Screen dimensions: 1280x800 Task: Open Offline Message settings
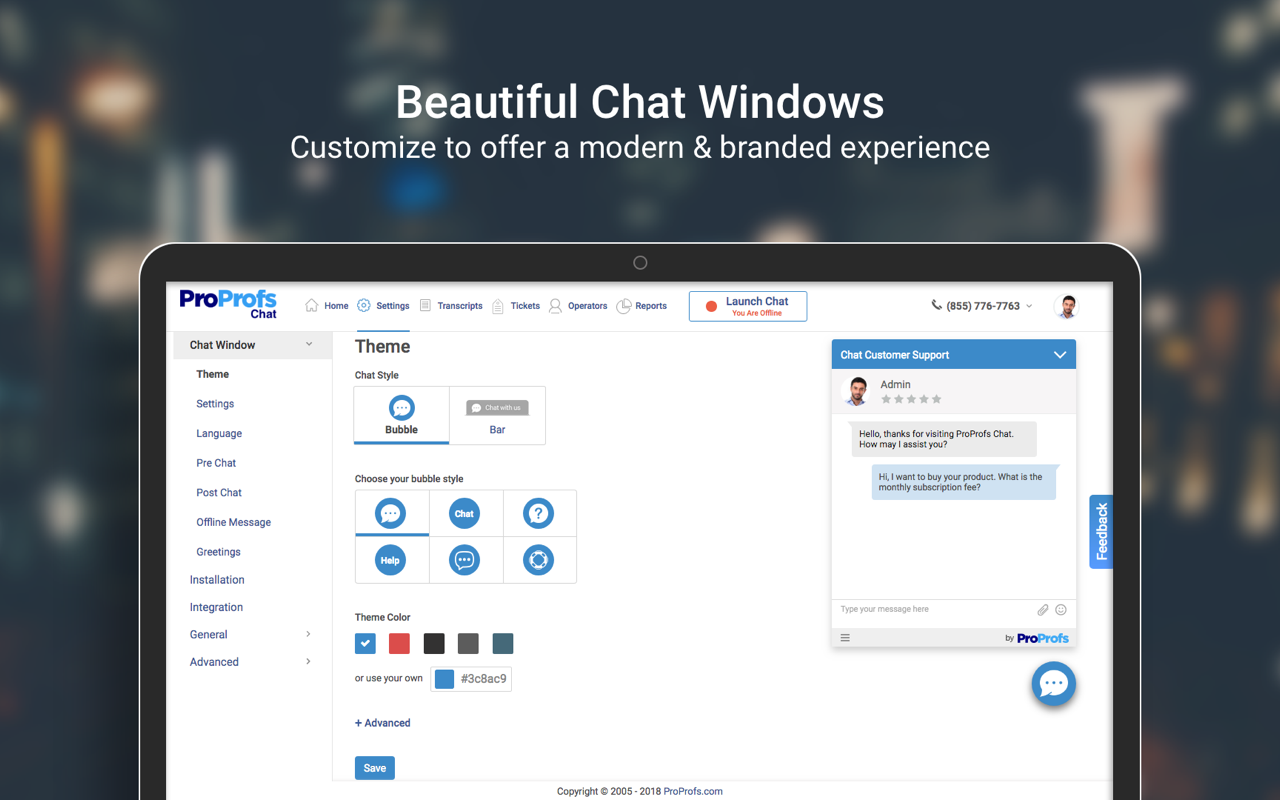(234, 522)
